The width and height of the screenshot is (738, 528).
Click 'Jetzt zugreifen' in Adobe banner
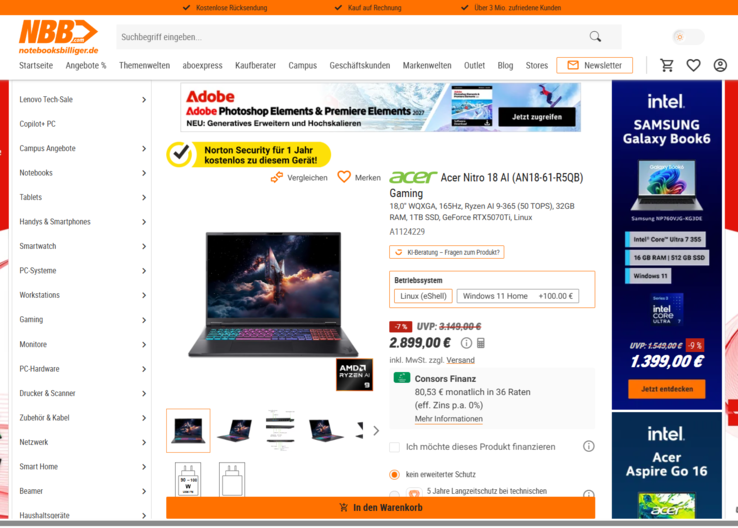(537, 117)
